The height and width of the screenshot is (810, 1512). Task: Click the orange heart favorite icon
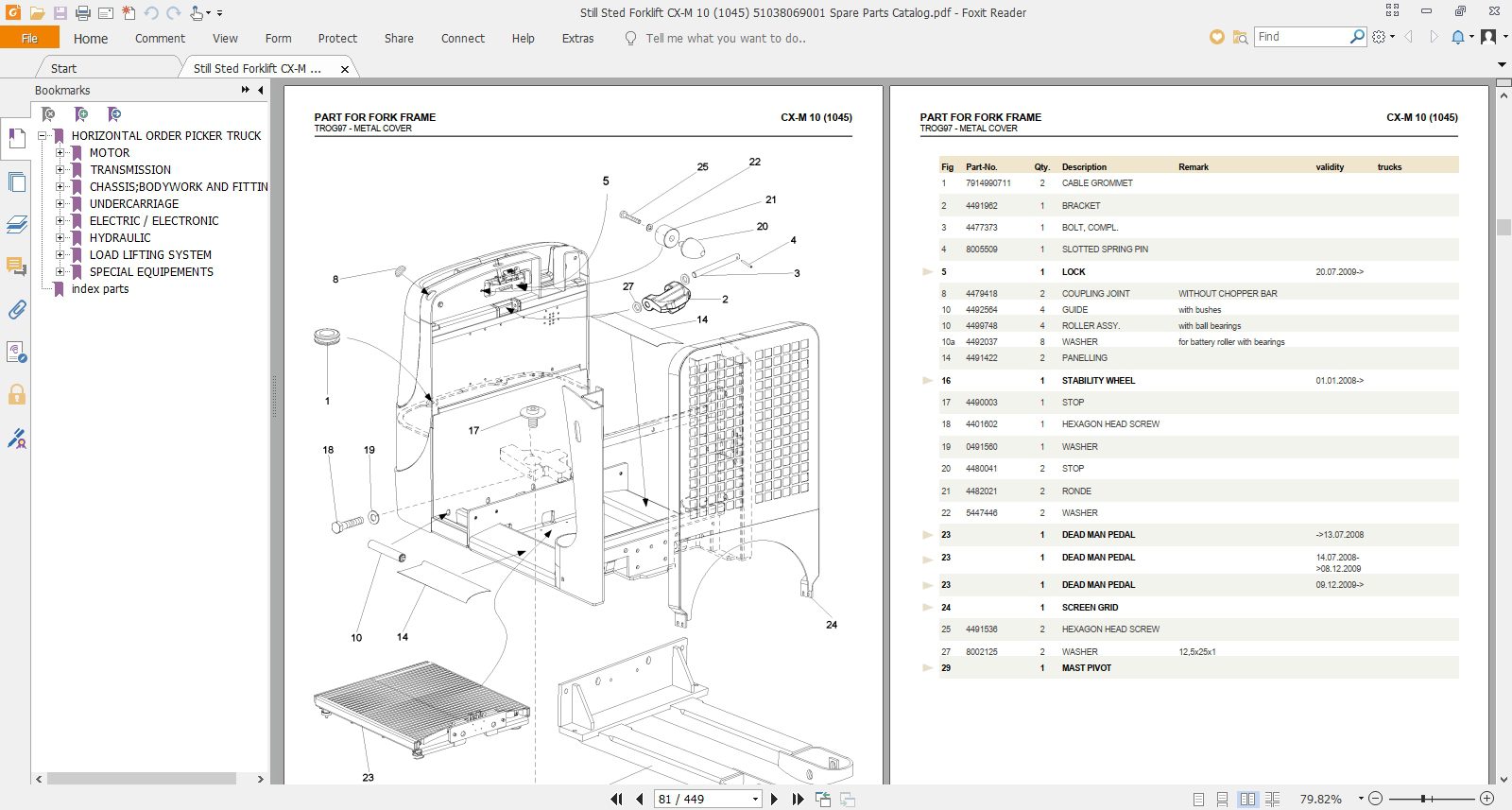coord(1217,37)
